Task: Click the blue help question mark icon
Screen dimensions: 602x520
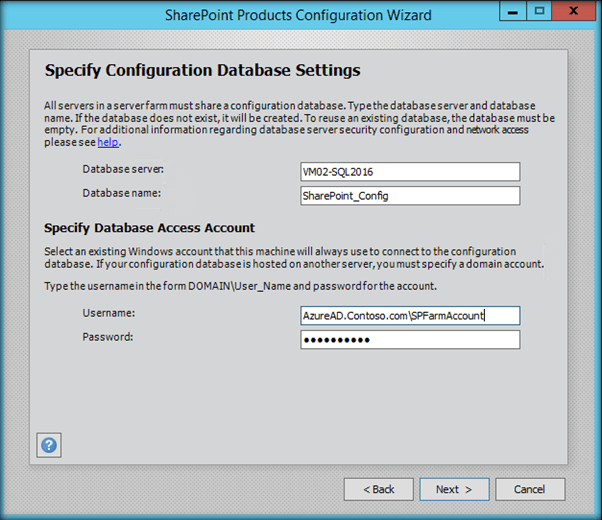Action: coord(49,444)
